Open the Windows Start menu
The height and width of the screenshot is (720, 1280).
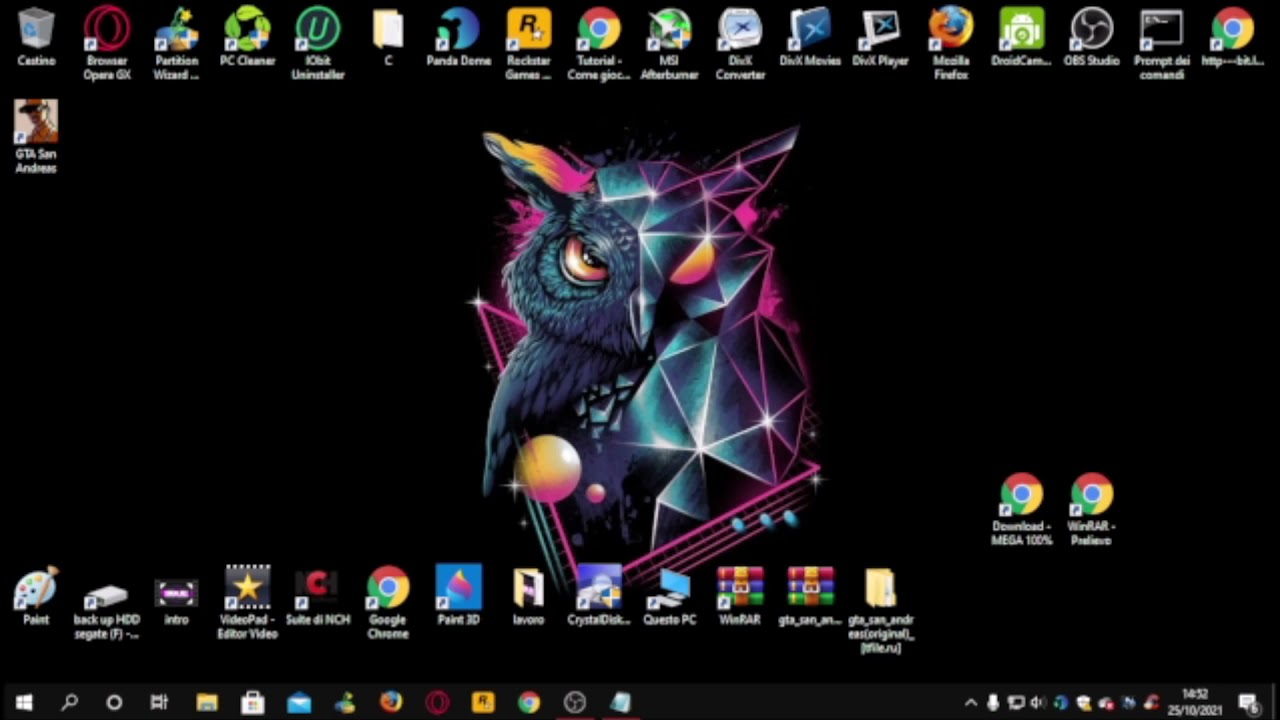coord(24,703)
